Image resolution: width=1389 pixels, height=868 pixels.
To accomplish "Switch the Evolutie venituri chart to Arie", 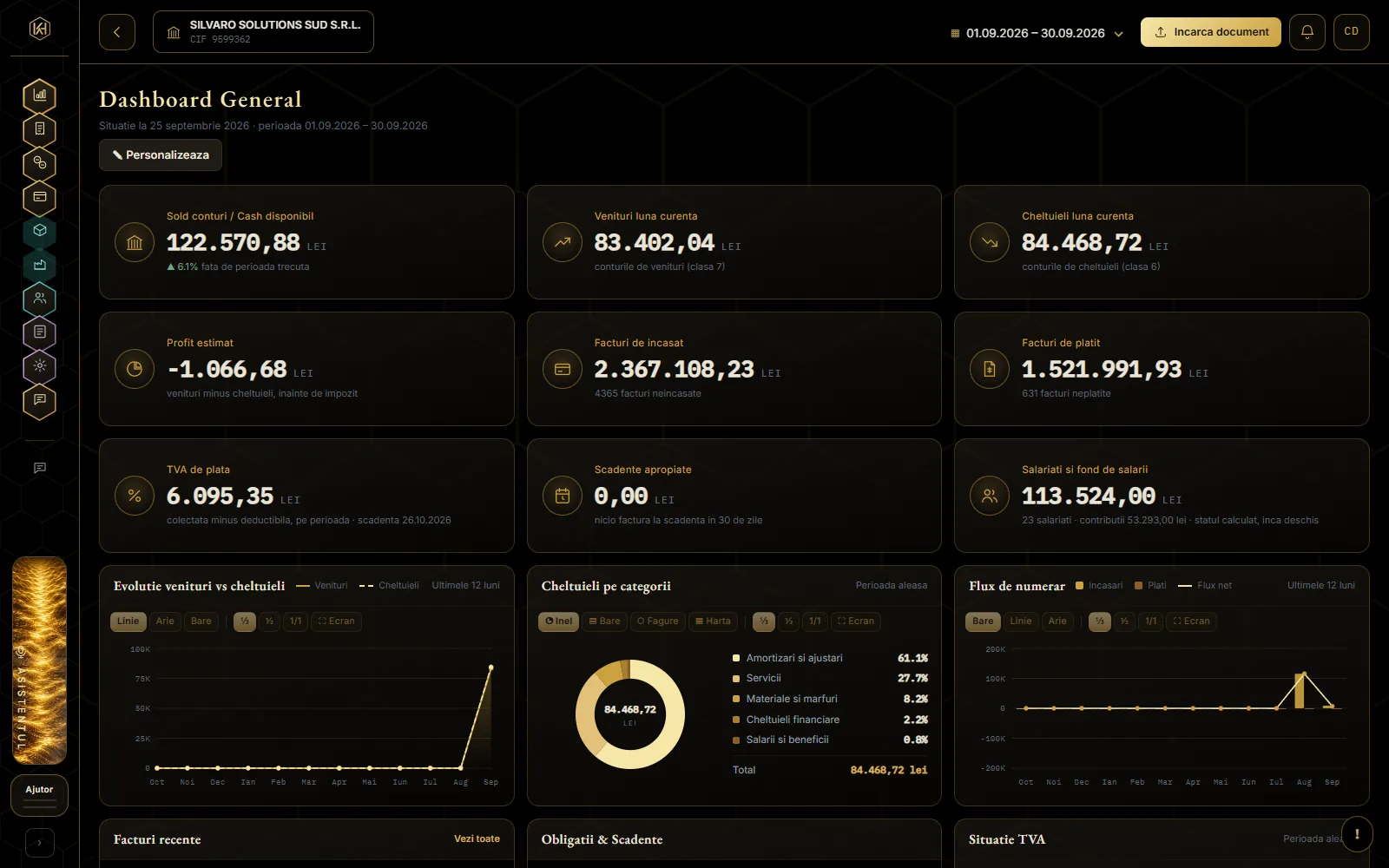I will (x=165, y=621).
